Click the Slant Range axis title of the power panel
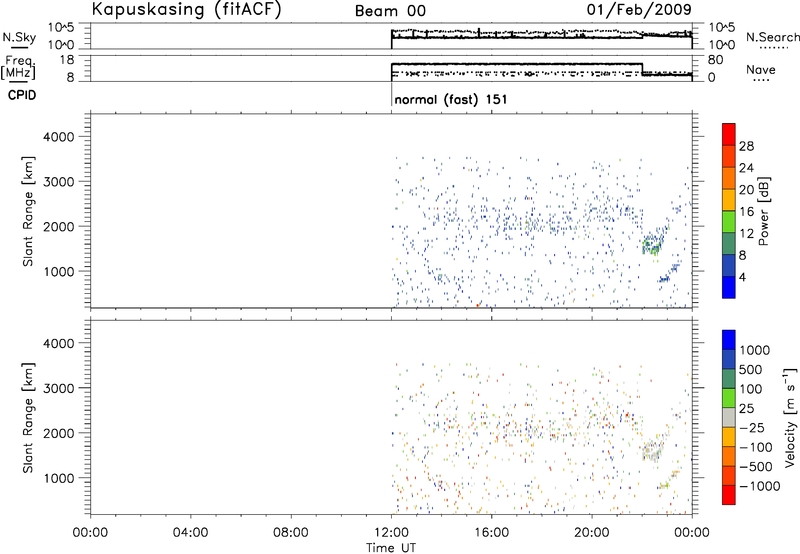This screenshot has width=800, height=554. tap(28, 212)
